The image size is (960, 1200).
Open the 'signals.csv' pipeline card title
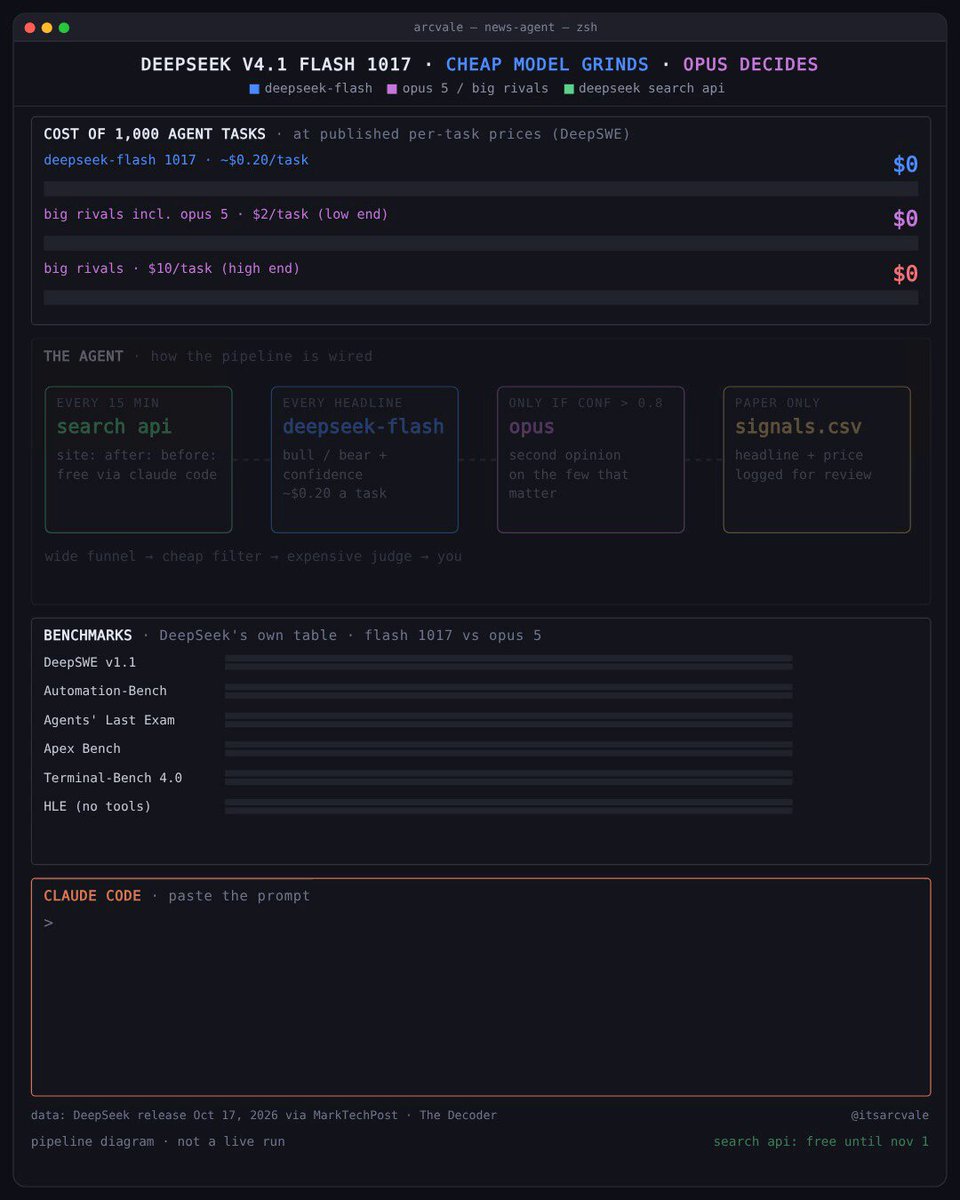pos(797,427)
